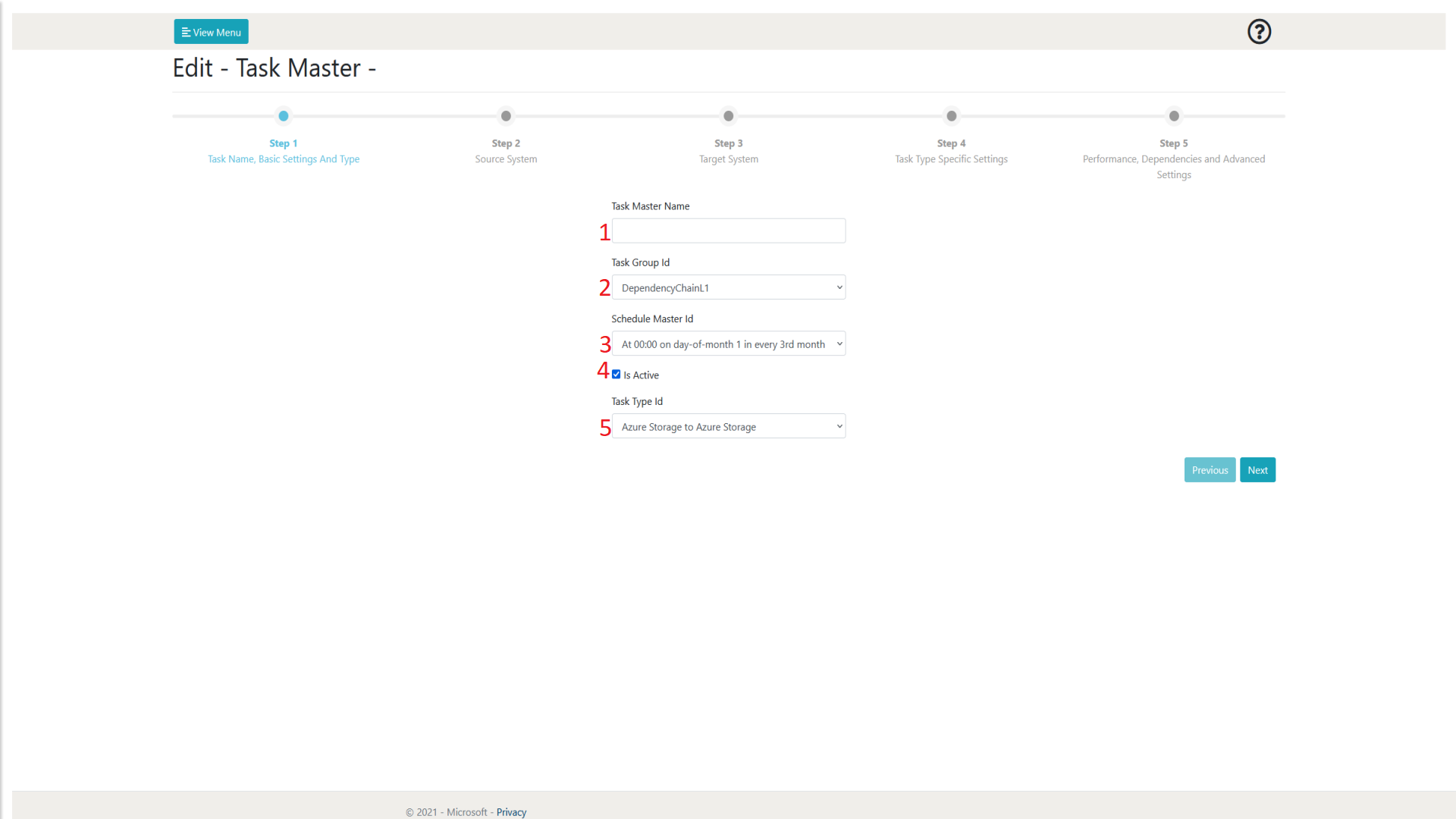Open the View Menu button

pos(211,32)
